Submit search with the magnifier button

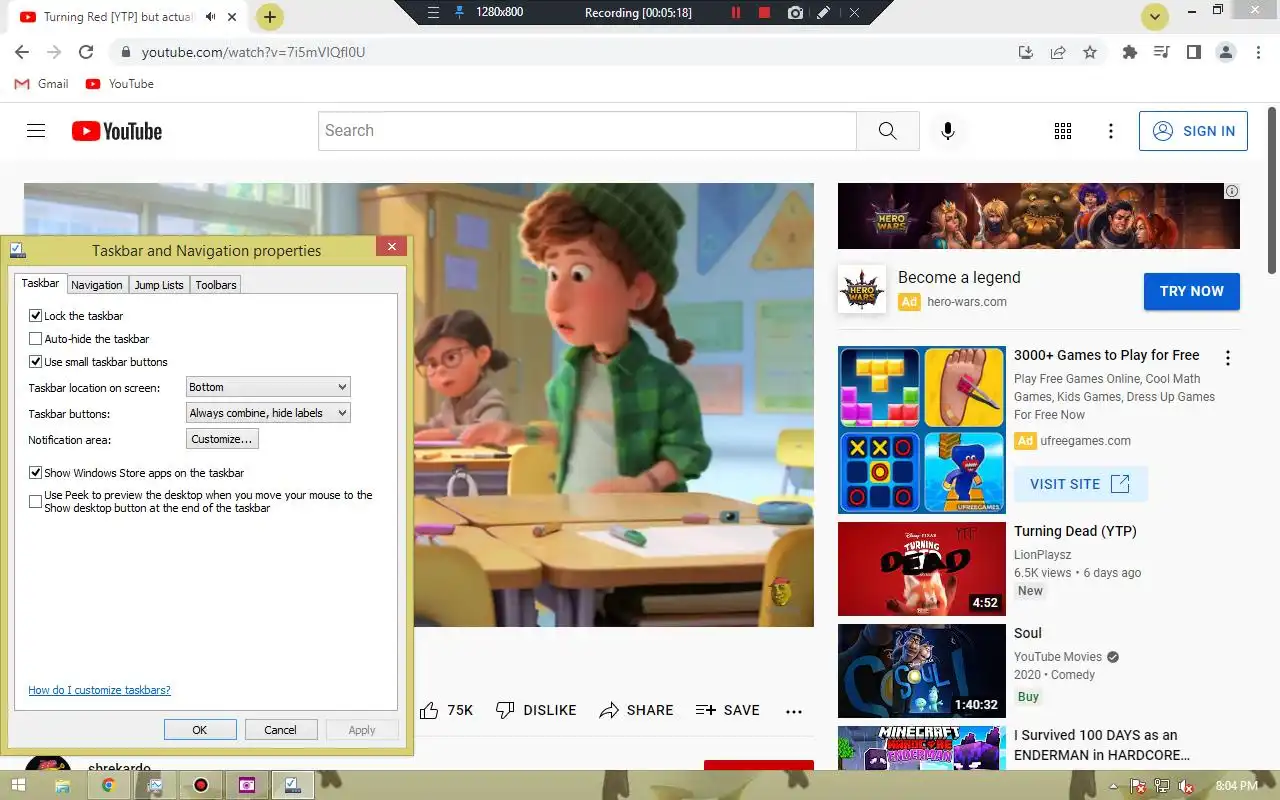click(x=887, y=131)
